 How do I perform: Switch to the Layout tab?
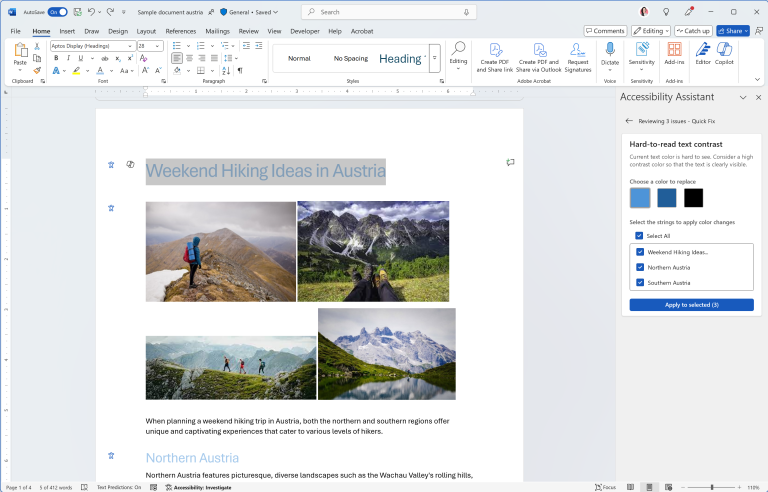pos(146,31)
